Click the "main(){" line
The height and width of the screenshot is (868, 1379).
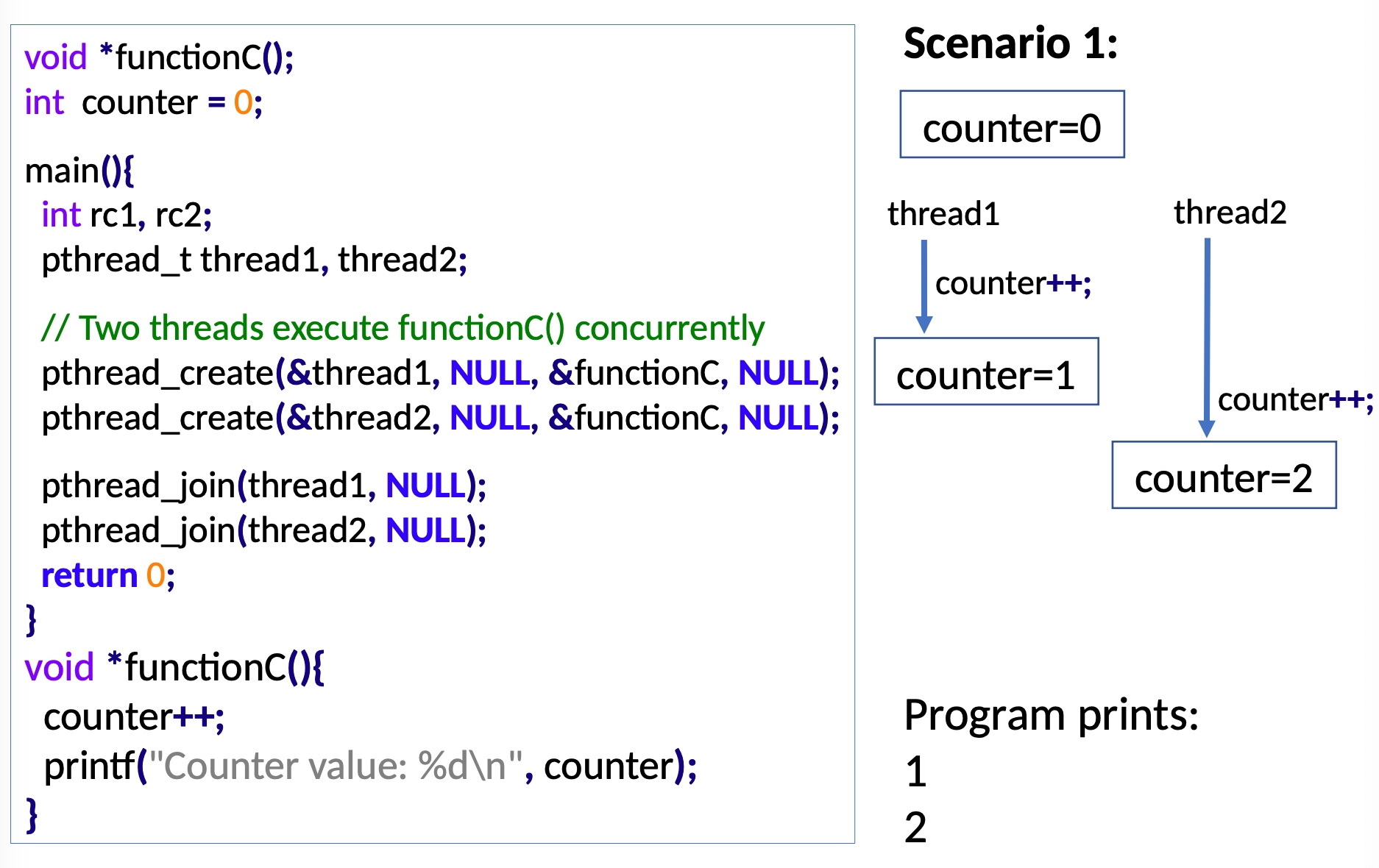click(79, 171)
